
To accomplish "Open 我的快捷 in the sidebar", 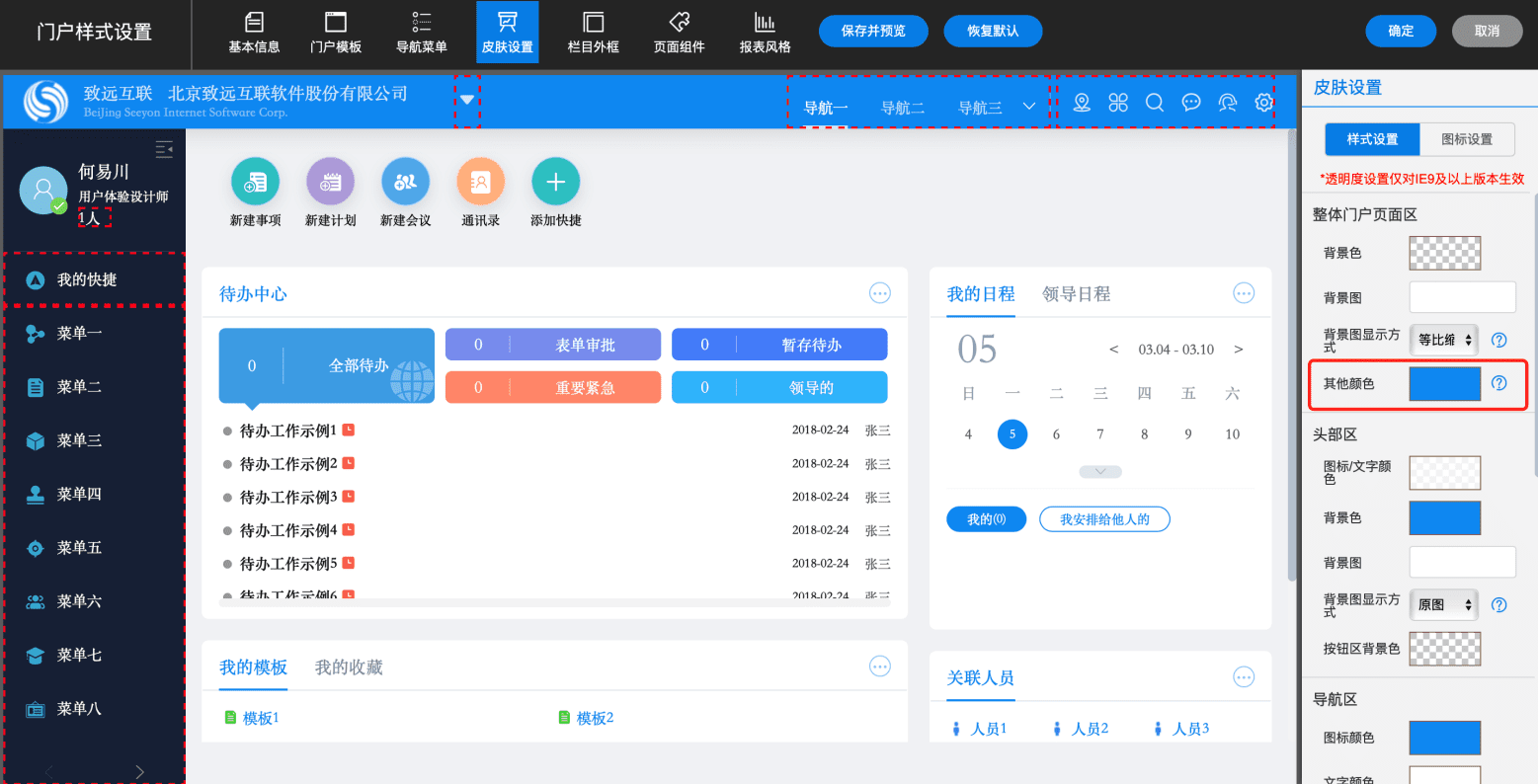I will 95,279.
